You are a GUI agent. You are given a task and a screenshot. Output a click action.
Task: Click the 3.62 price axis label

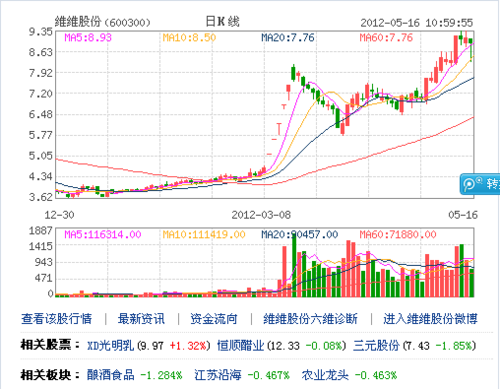coord(41,197)
